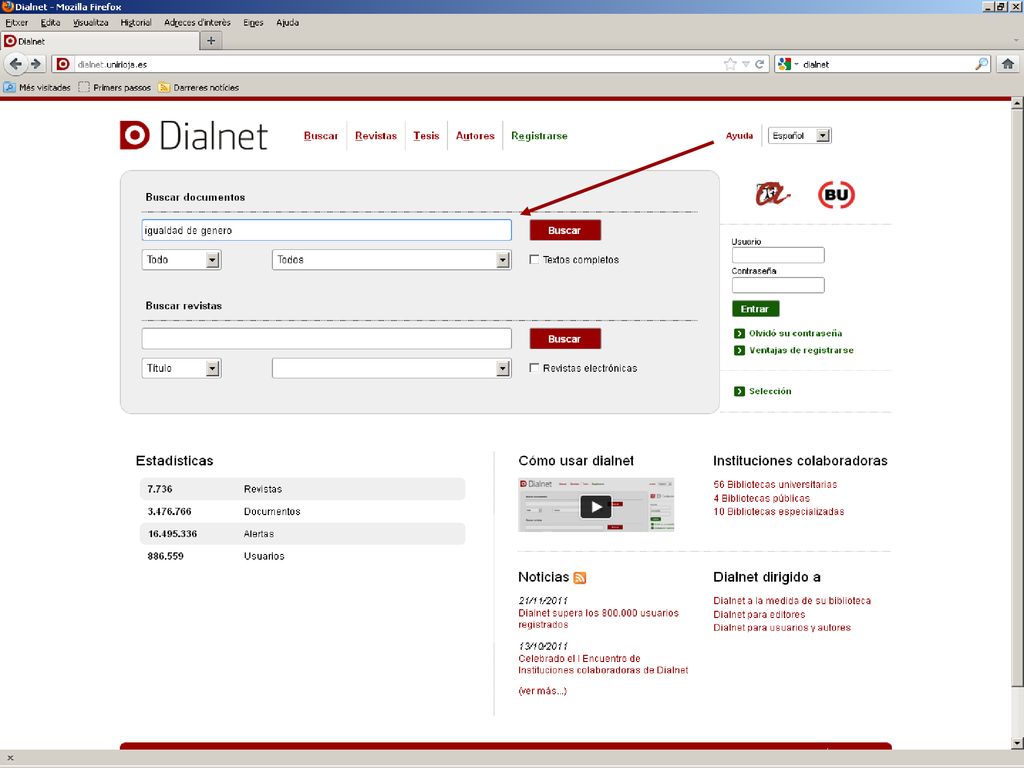
Task: Click the empty Buscar revistas search field
Action: (x=327, y=338)
